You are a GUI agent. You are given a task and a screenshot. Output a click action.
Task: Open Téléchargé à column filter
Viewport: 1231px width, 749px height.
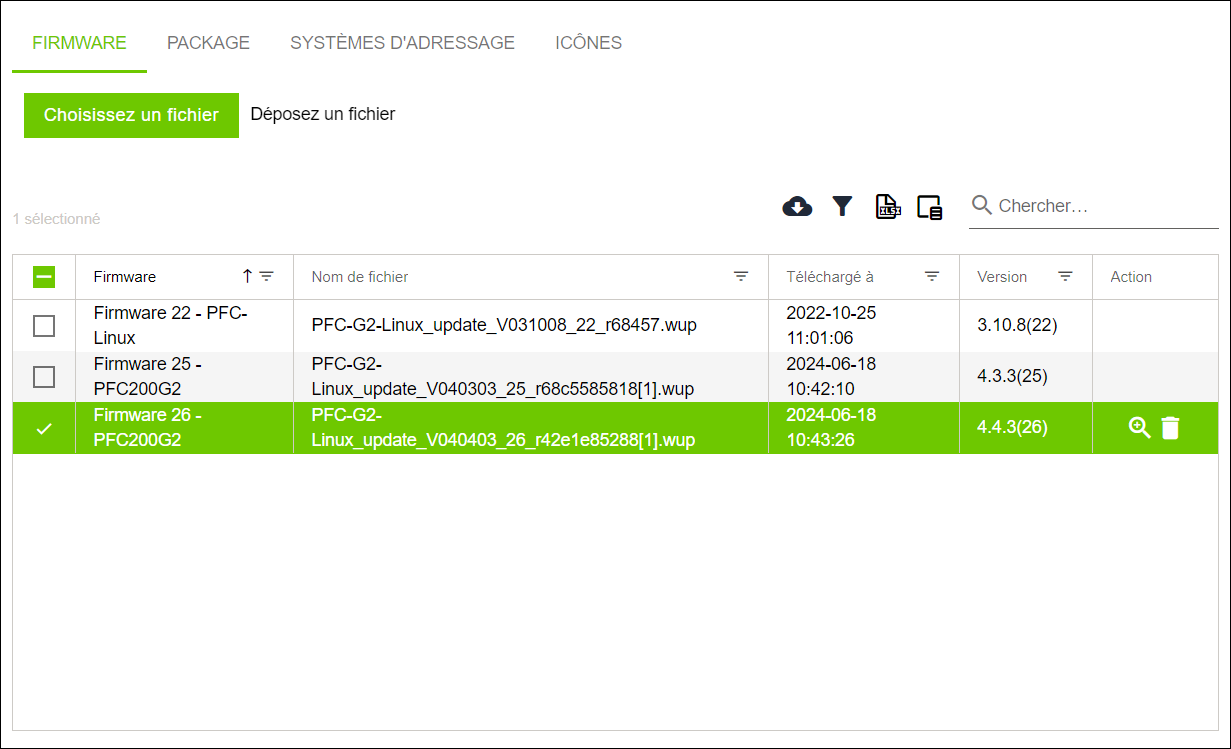932,276
